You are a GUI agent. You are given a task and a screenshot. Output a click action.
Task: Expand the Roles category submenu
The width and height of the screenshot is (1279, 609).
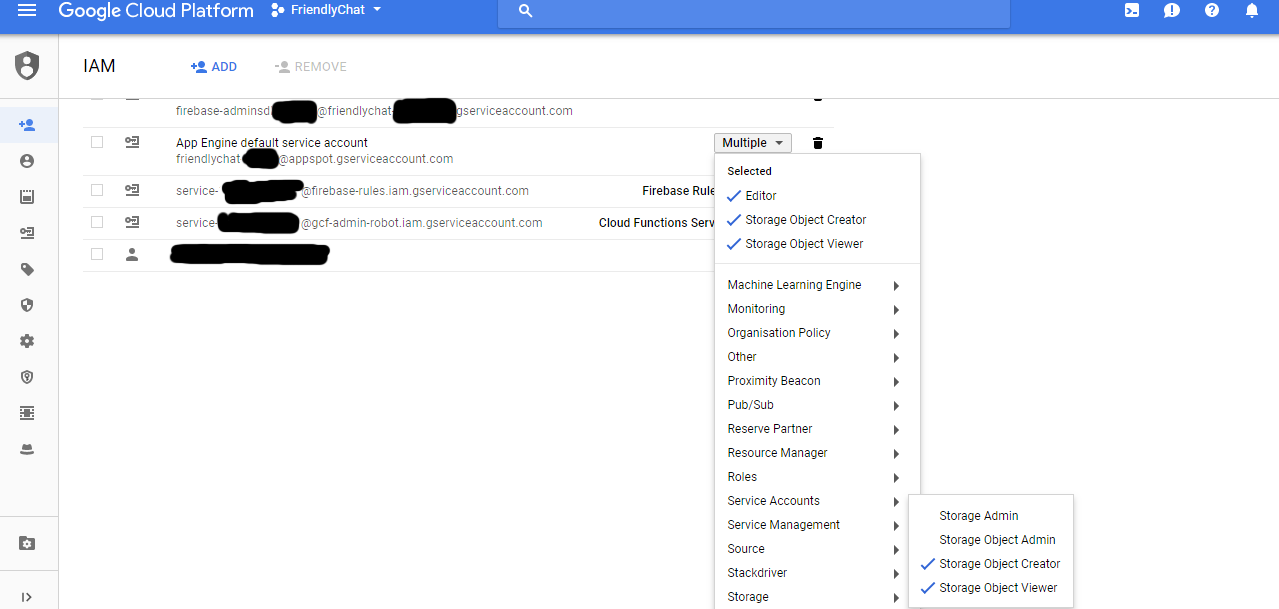[x=817, y=477]
